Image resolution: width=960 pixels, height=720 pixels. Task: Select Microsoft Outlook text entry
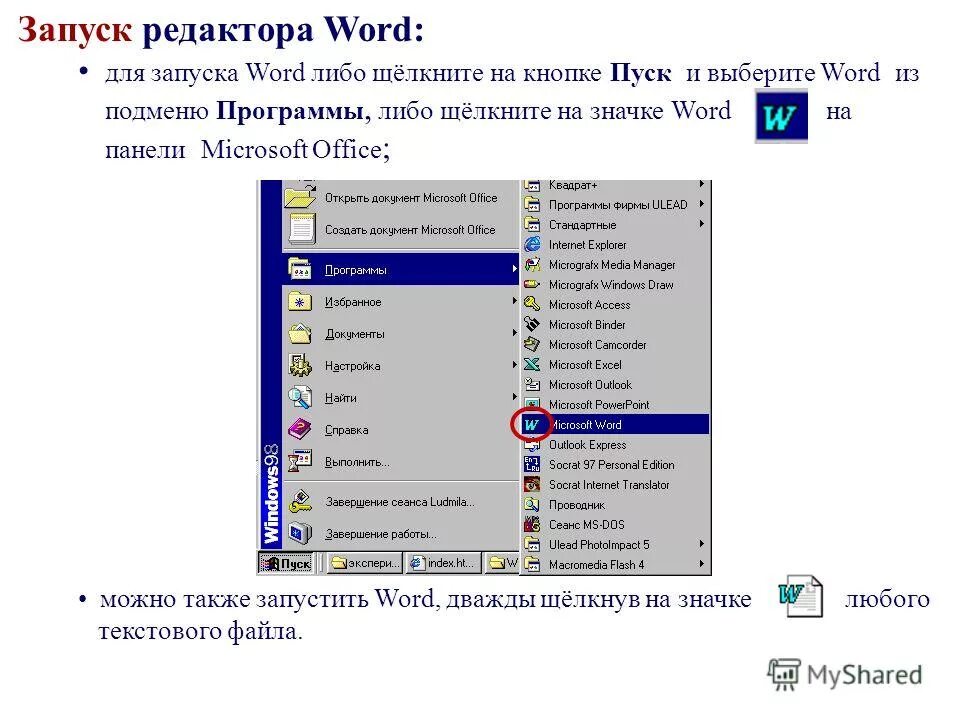590,385
